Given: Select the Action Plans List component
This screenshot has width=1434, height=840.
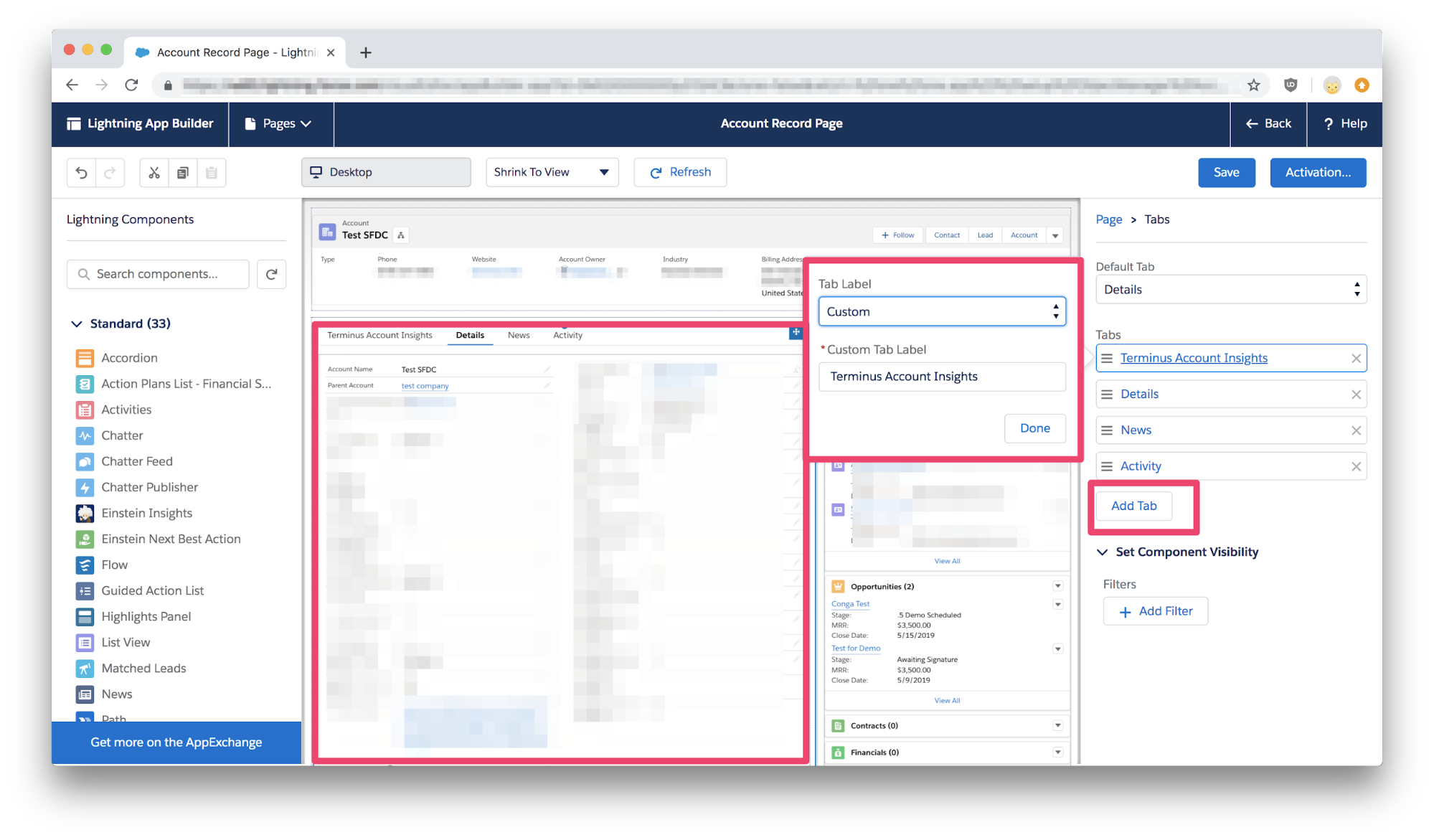Looking at the screenshot, I should click(173, 384).
